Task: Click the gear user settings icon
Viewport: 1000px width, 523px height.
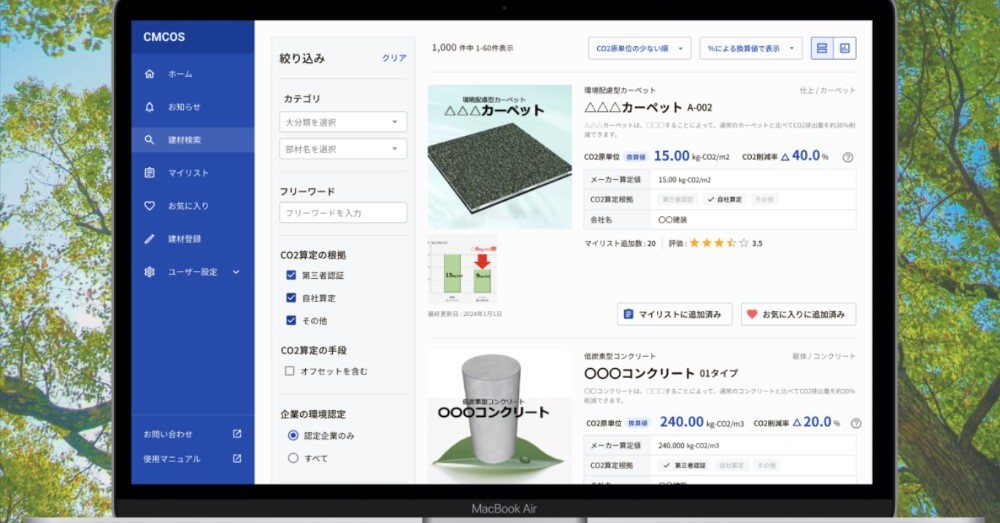Action: point(149,272)
